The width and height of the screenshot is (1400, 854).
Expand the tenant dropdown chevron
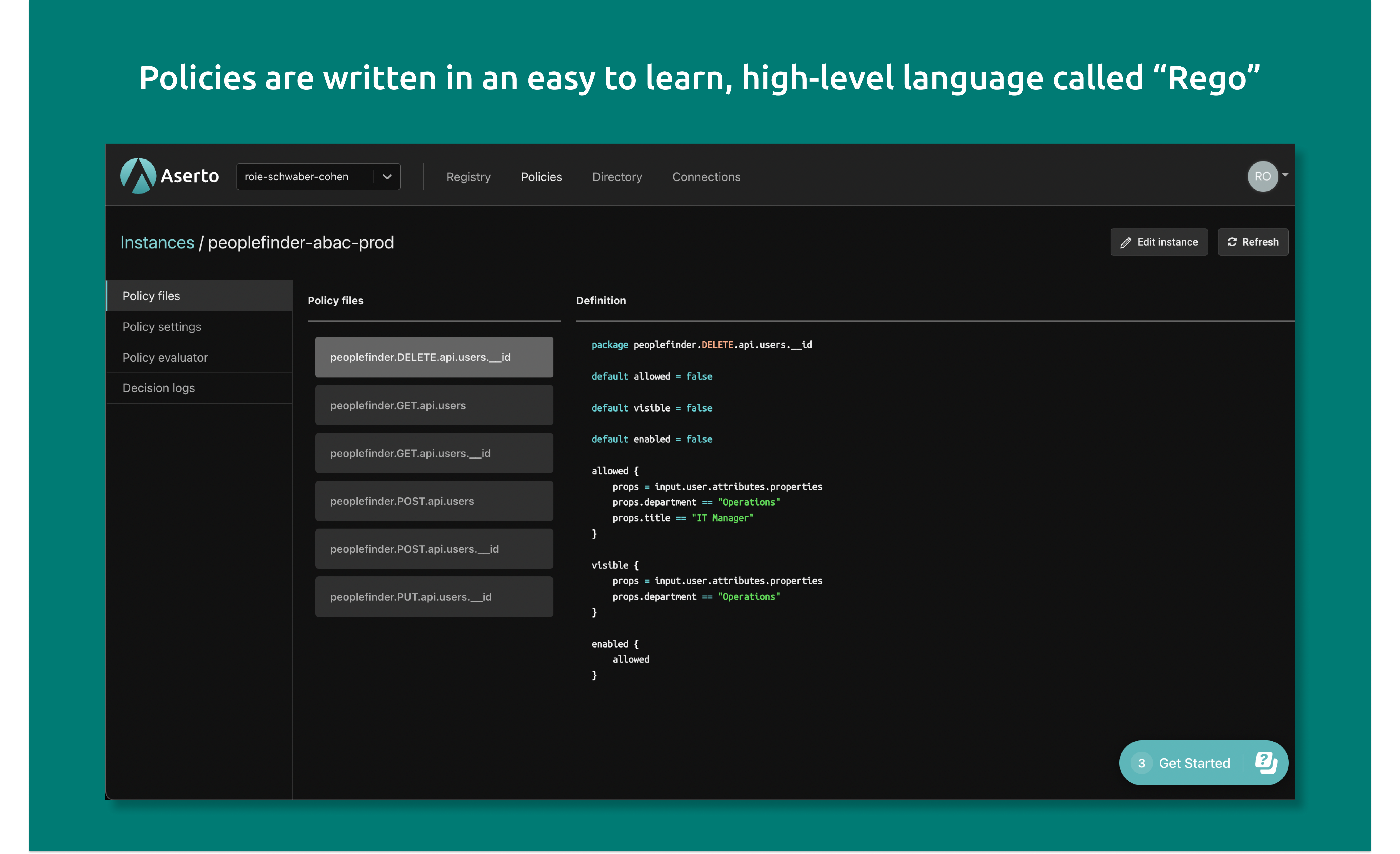(387, 177)
